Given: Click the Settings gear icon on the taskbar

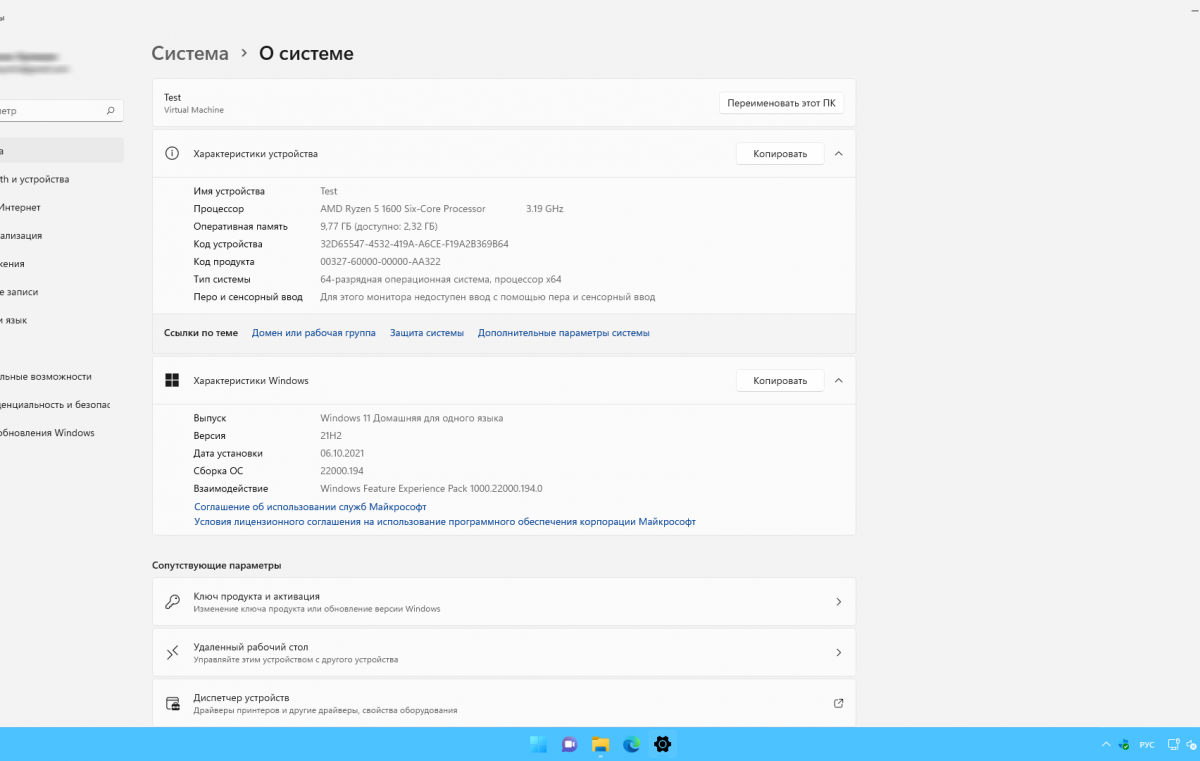Looking at the screenshot, I should [662, 744].
